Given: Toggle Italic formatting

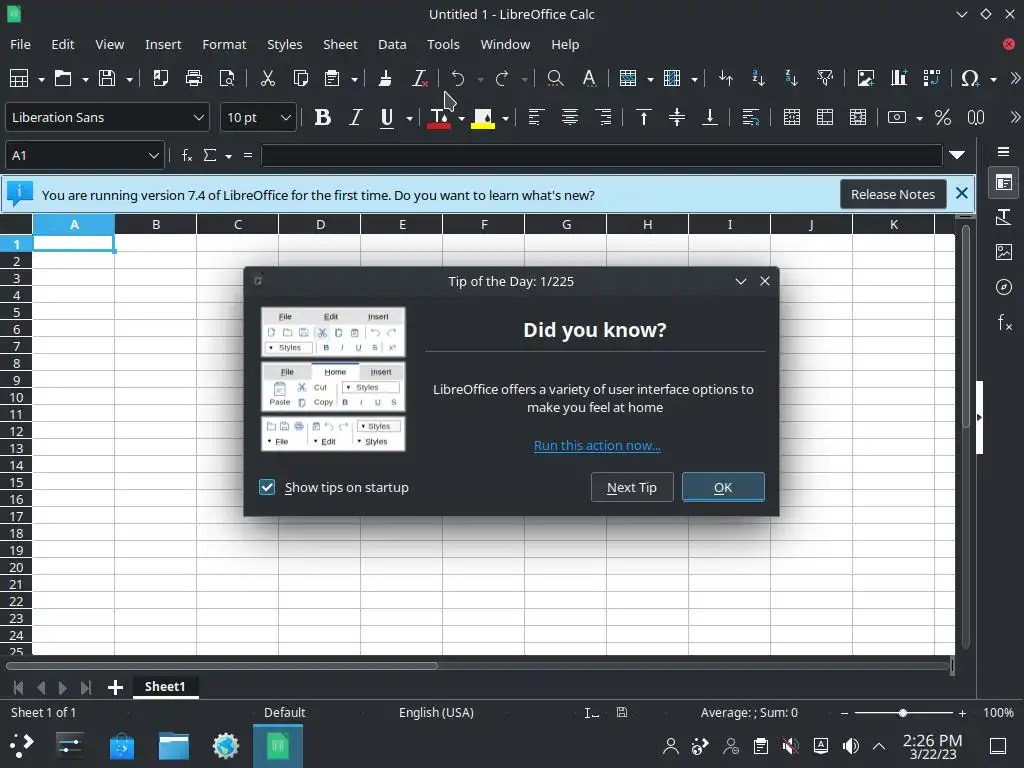Looking at the screenshot, I should (355, 118).
